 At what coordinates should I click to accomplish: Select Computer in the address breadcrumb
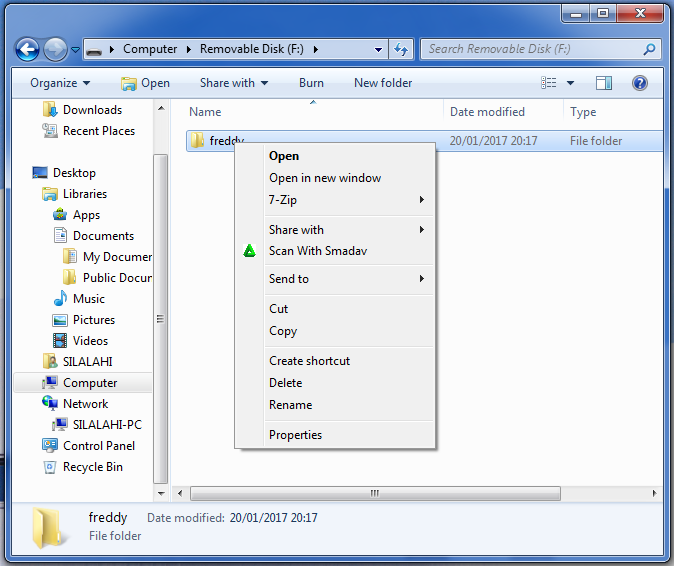point(150,49)
